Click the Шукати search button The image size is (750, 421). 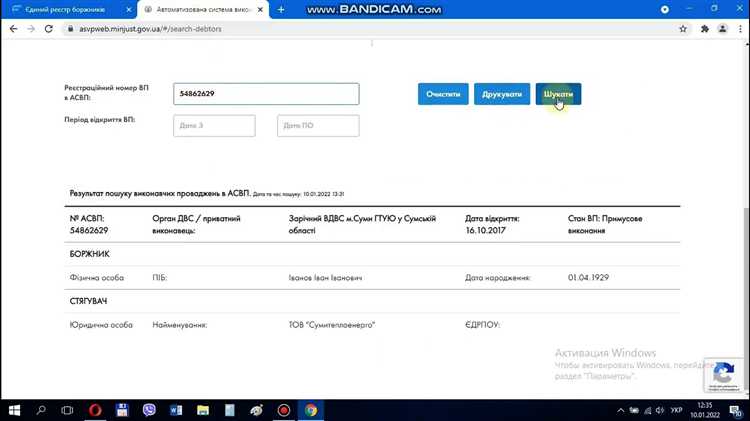pyautogui.click(x=558, y=94)
